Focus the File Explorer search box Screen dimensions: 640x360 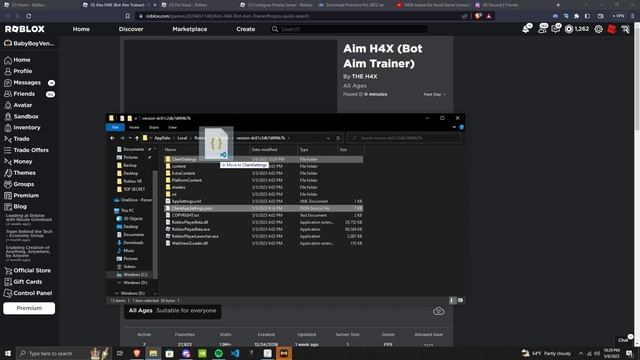click(404, 138)
